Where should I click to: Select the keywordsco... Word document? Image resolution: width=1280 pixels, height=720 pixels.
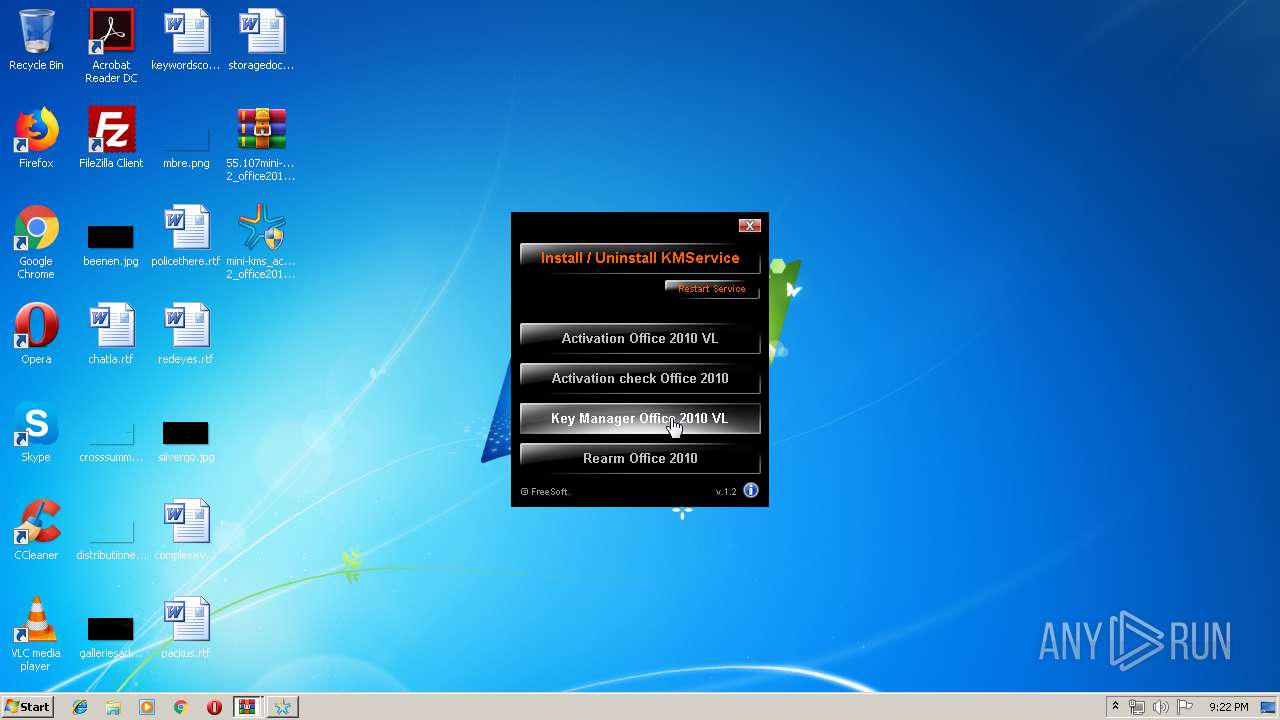(186, 40)
